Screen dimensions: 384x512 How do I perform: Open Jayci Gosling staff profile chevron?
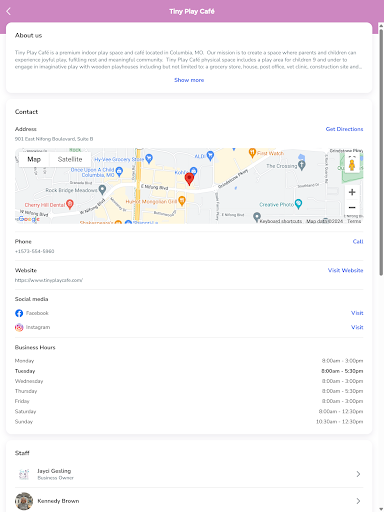[x=358, y=474]
